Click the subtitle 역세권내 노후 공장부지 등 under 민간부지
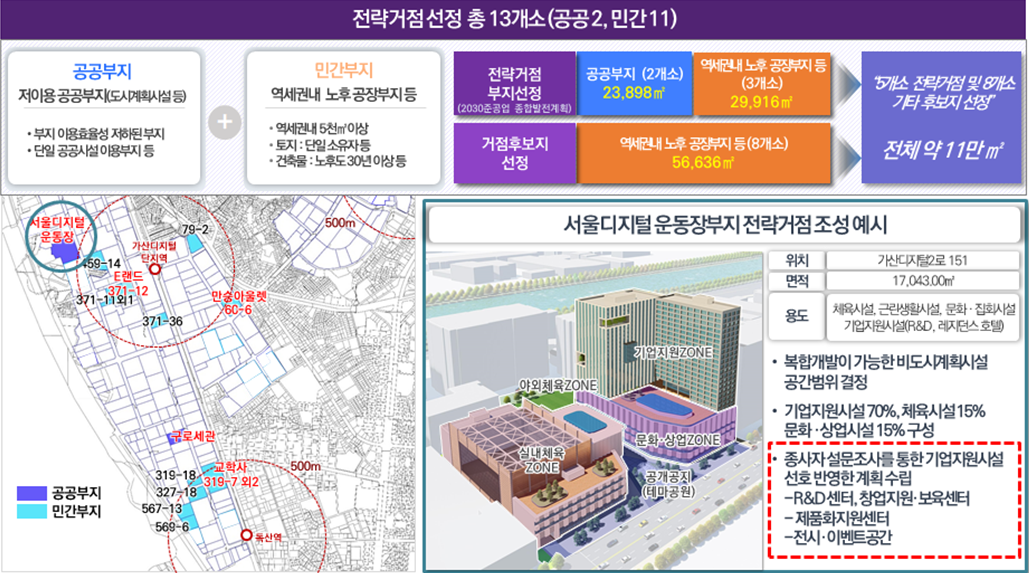This screenshot has width=1029, height=573. click(x=344, y=95)
